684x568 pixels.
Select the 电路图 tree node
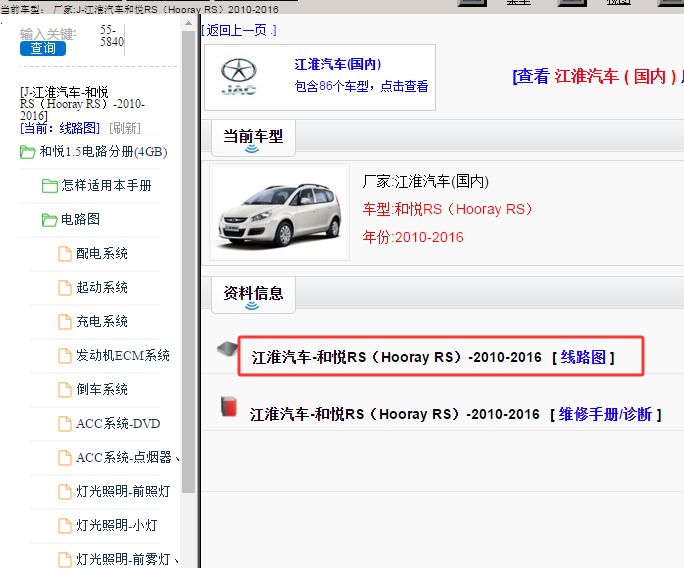(80, 219)
